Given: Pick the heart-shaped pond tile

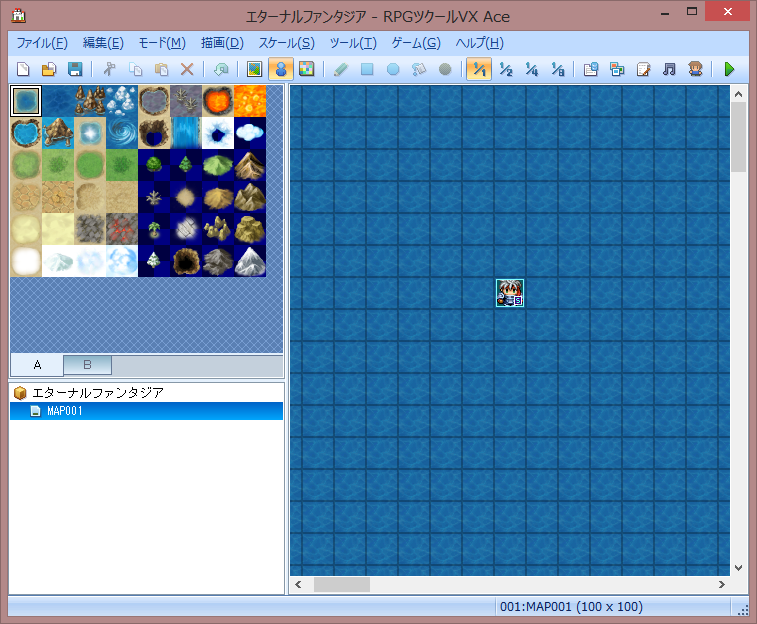Looking at the screenshot, I should [x=26, y=133].
